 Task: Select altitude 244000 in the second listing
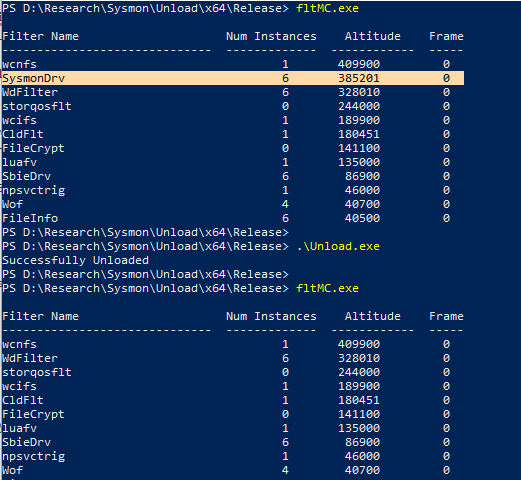click(359, 372)
